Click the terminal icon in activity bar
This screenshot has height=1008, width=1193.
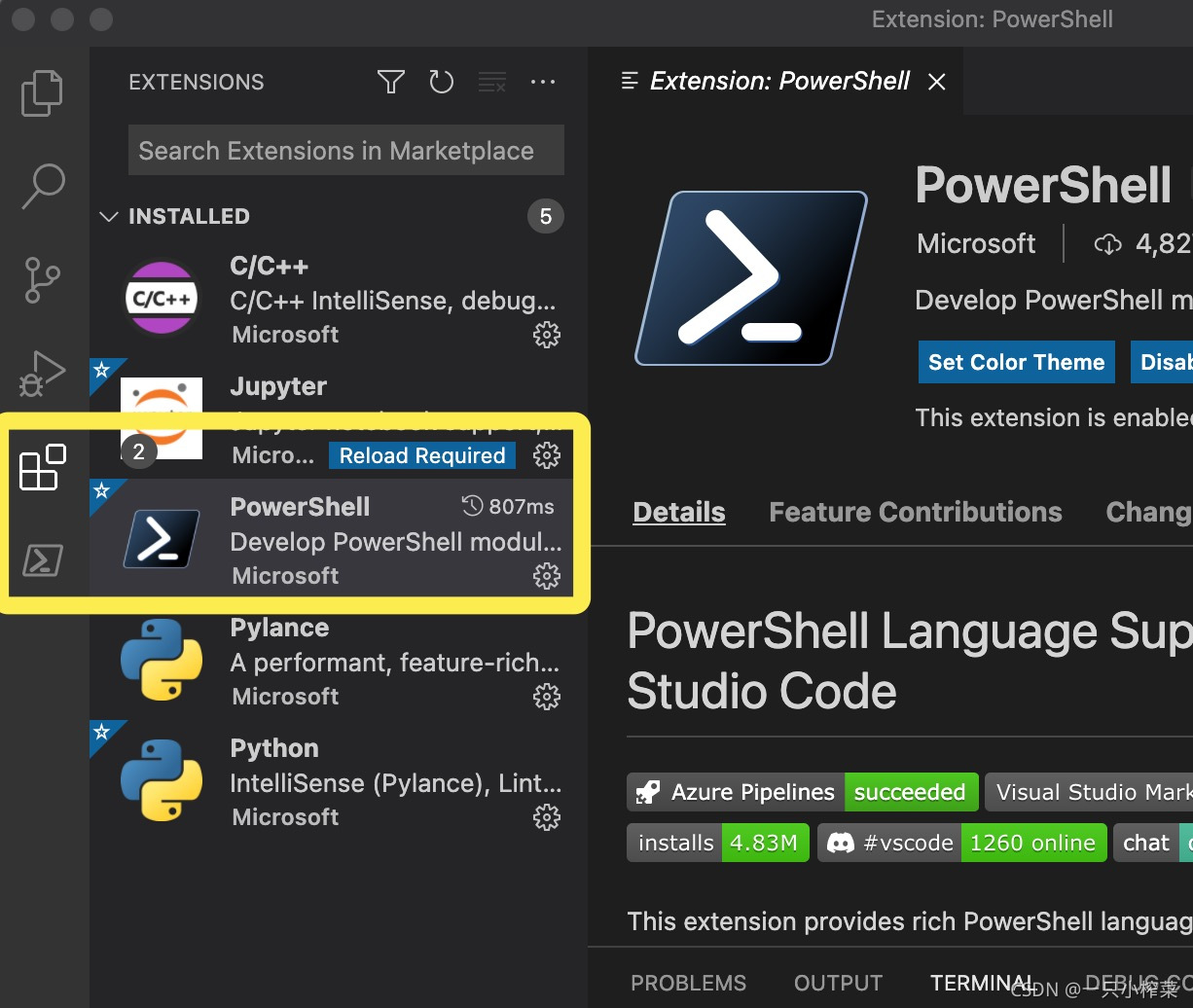point(41,560)
